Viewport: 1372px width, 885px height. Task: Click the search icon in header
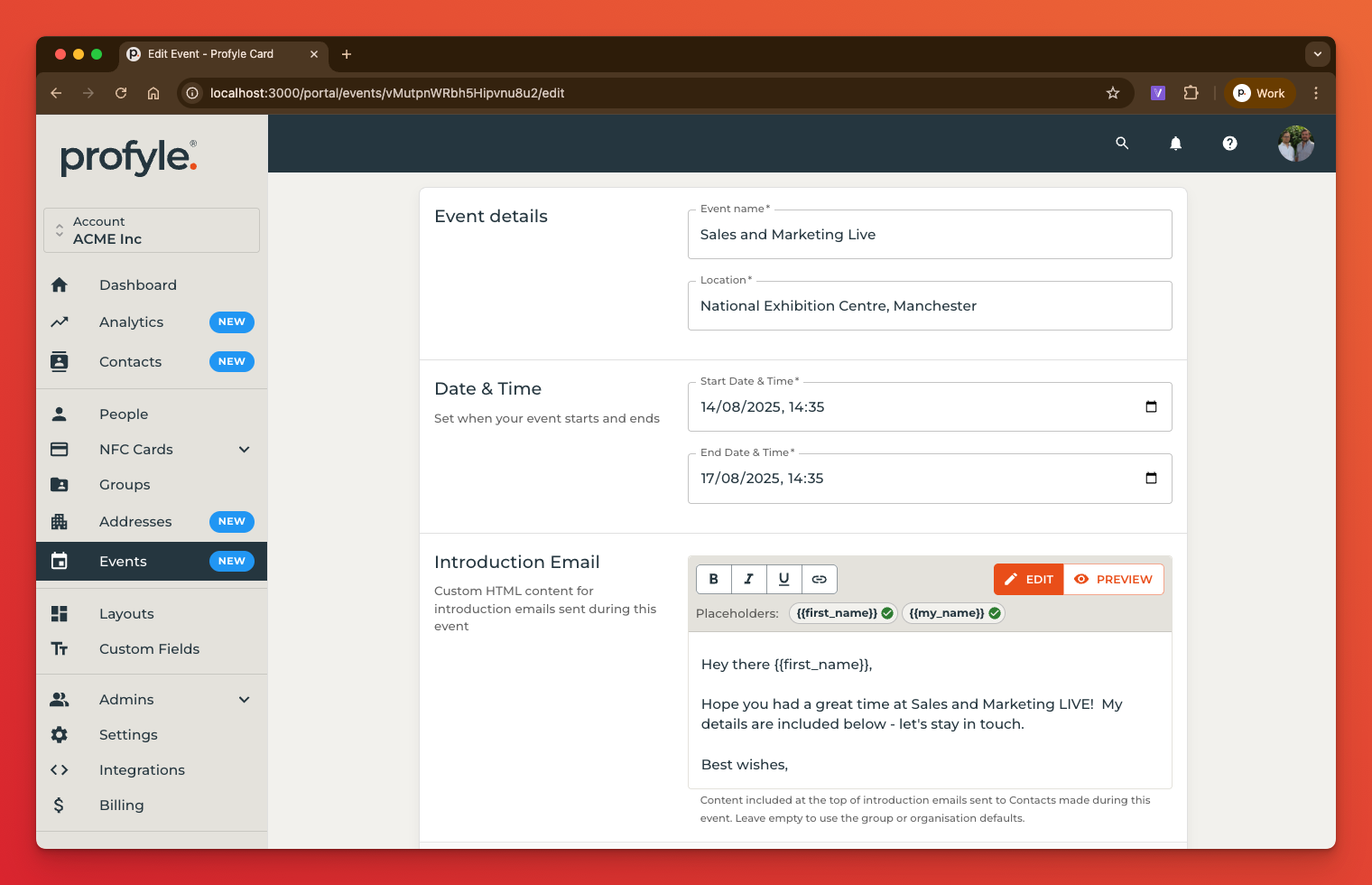click(1122, 143)
